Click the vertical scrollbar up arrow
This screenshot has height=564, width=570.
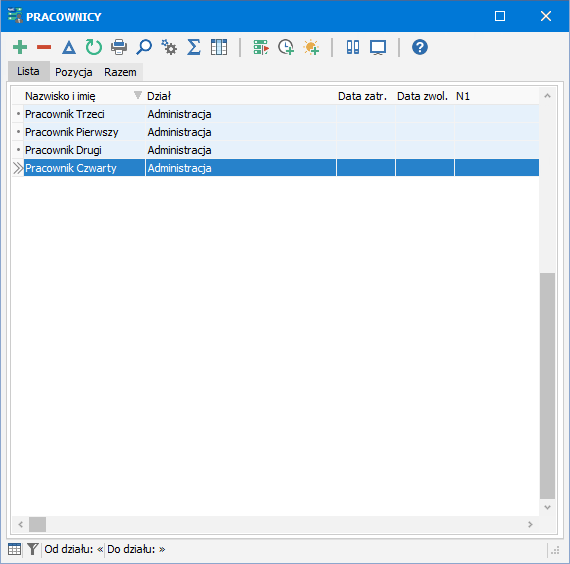pos(547,96)
